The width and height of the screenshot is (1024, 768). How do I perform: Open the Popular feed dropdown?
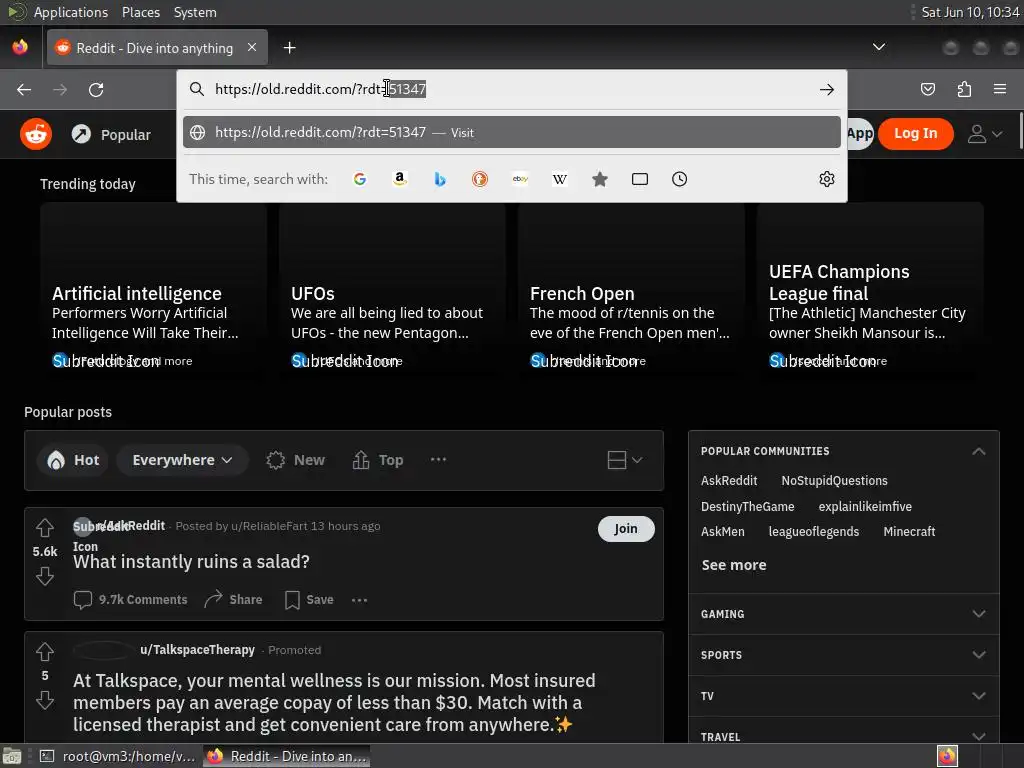111,135
